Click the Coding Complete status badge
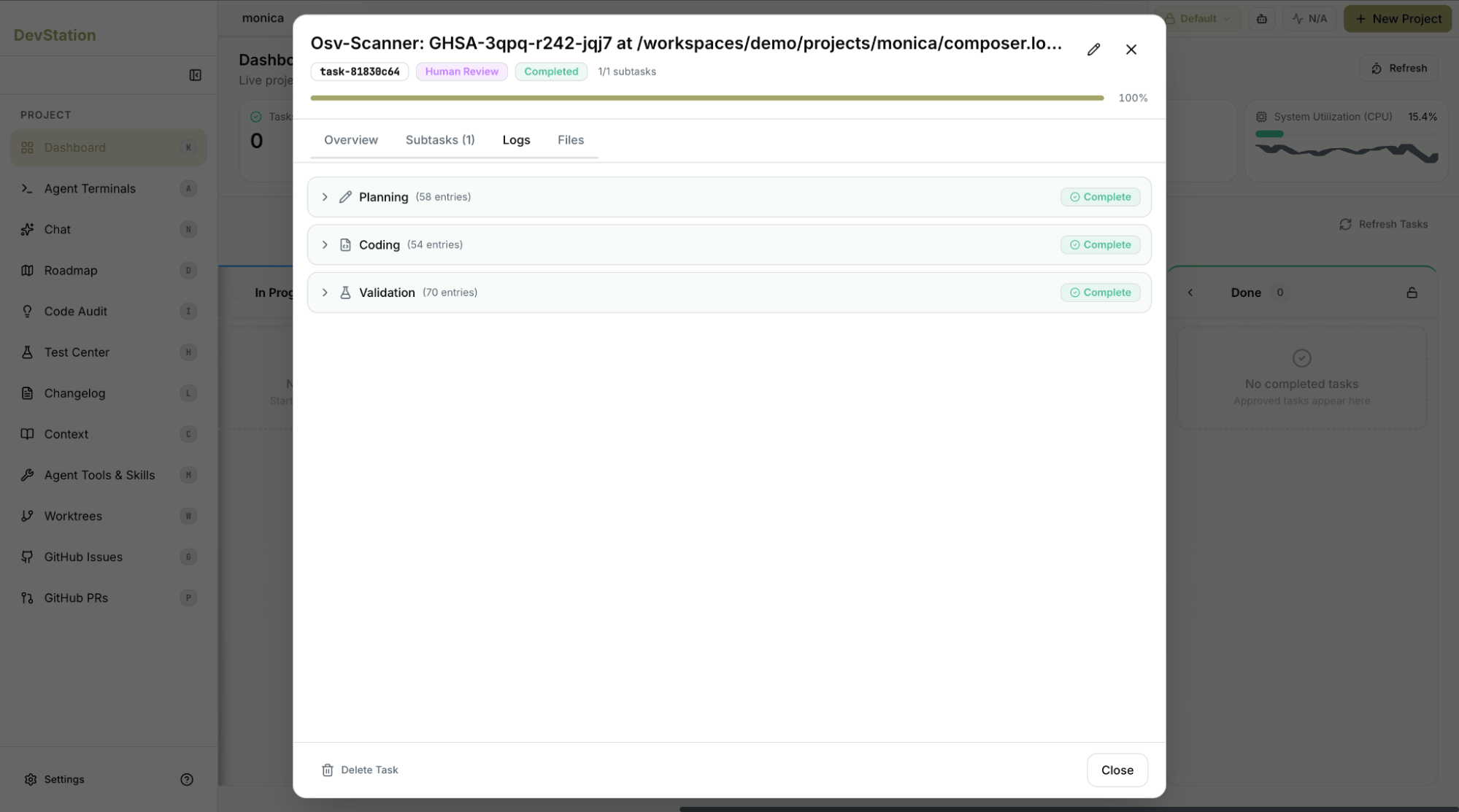Image resolution: width=1459 pixels, height=812 pixels. click(x=1100, y=245)
